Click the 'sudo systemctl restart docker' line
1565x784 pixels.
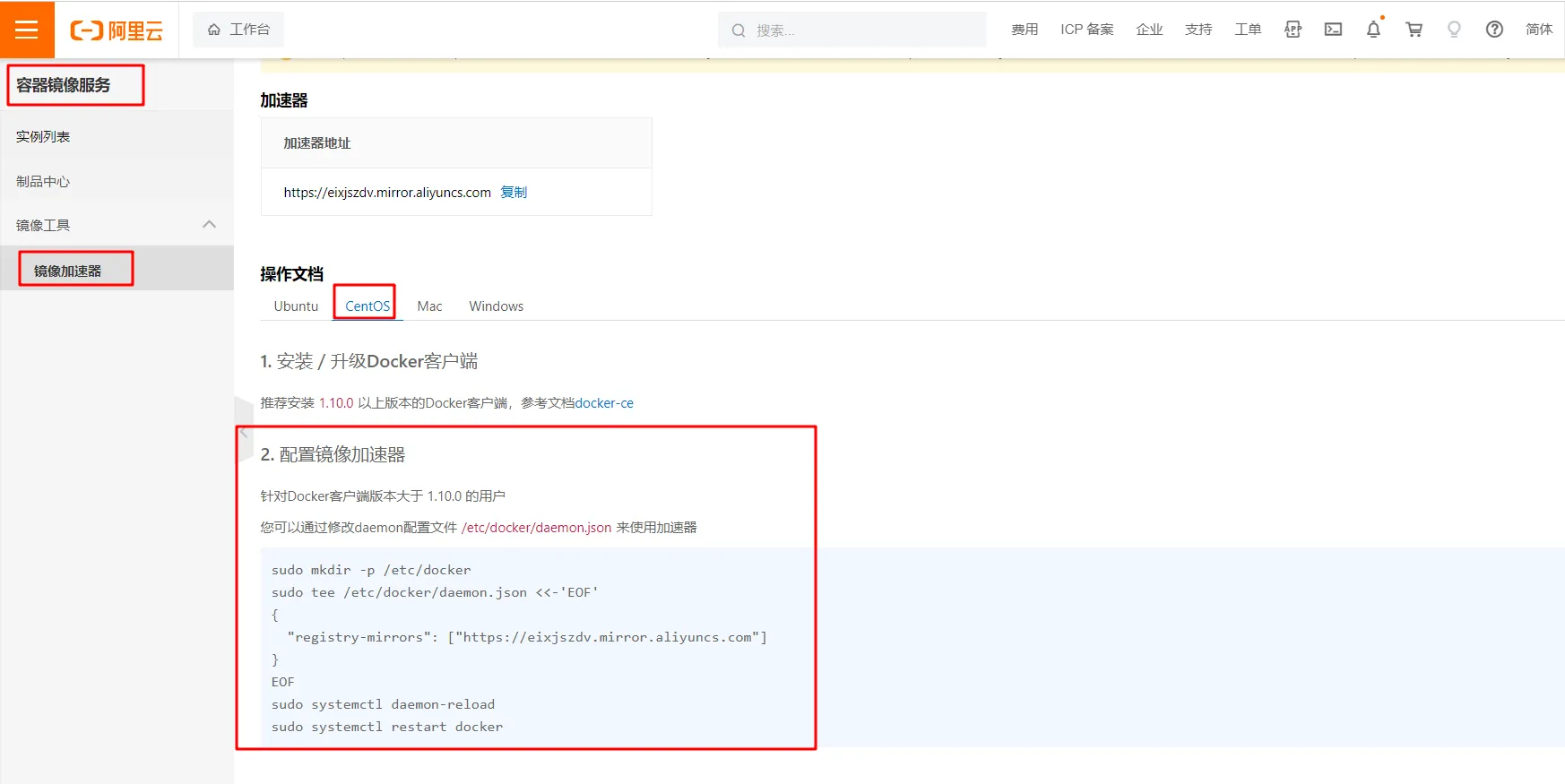click(x=387, y=727)
